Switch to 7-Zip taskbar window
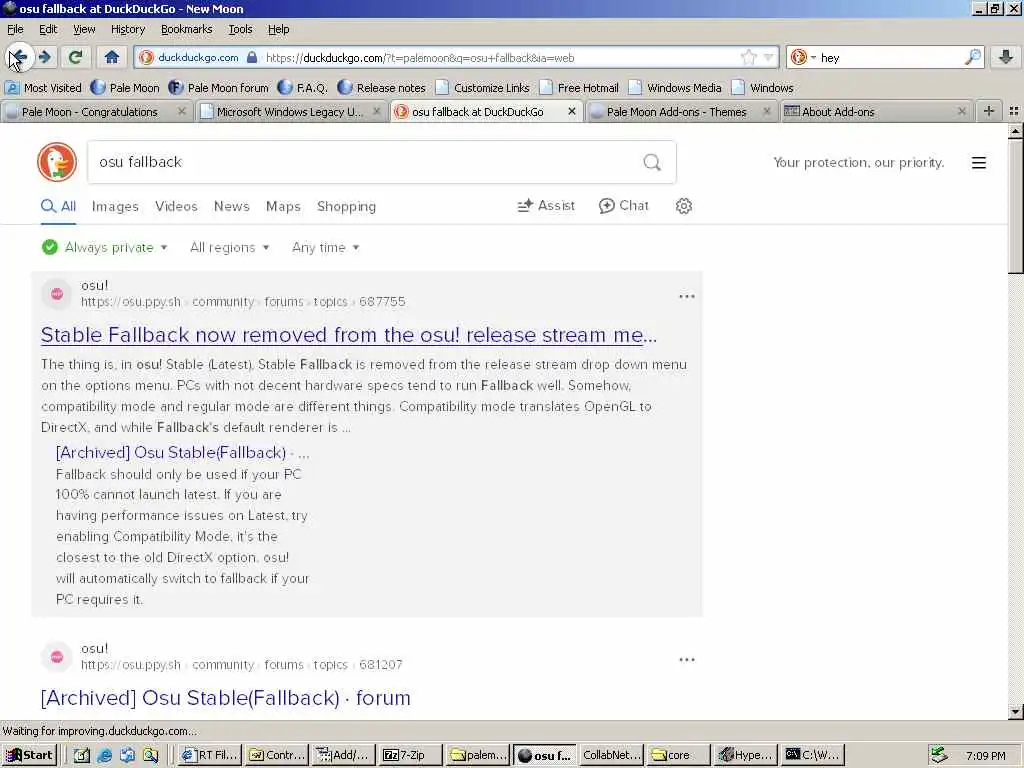 point(411,755)
